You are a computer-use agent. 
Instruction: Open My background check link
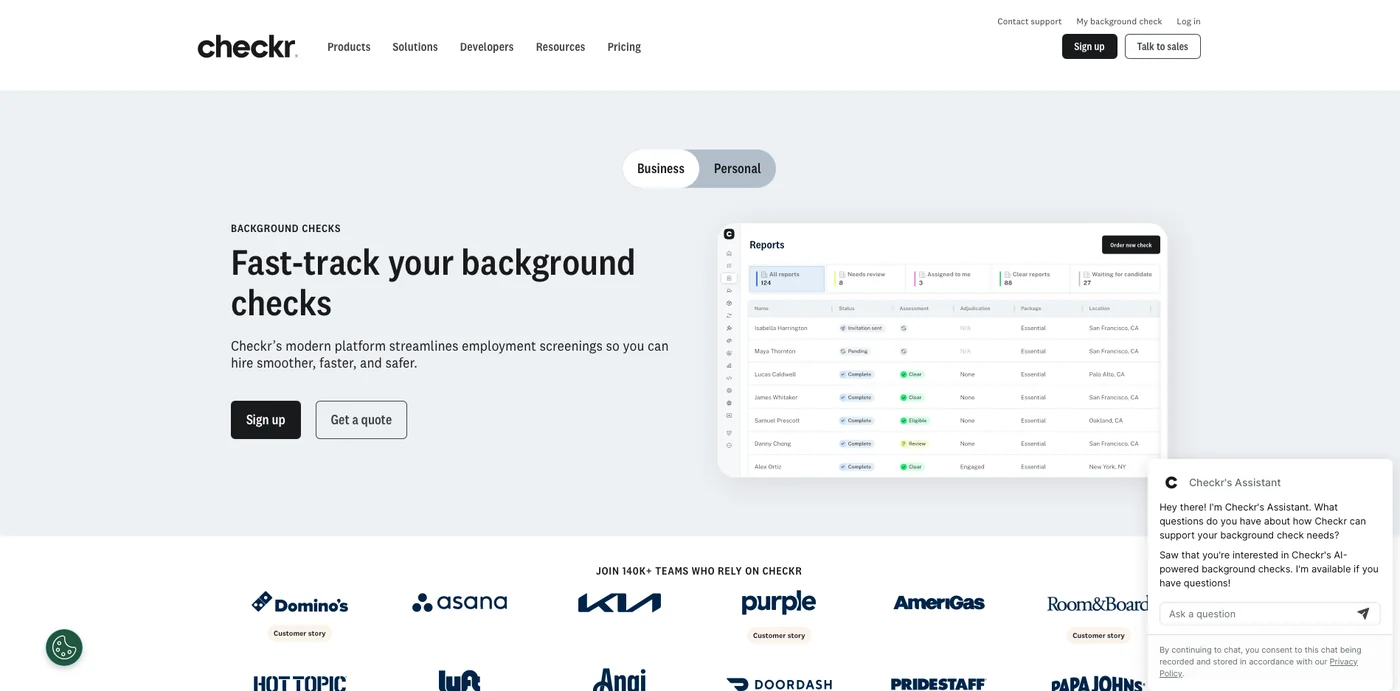point(1119,21)
